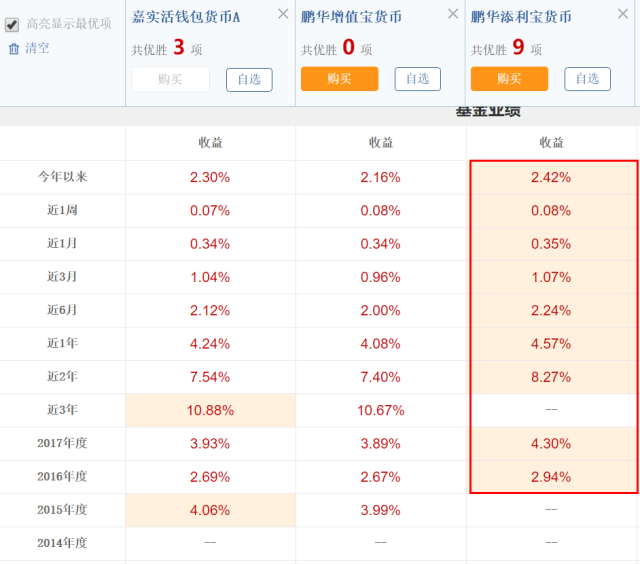Remove 鹏华添利宝货币 with its X icon
Image resolution: width=640 pixels, height=564 pixels.
(x=623, y=14)
